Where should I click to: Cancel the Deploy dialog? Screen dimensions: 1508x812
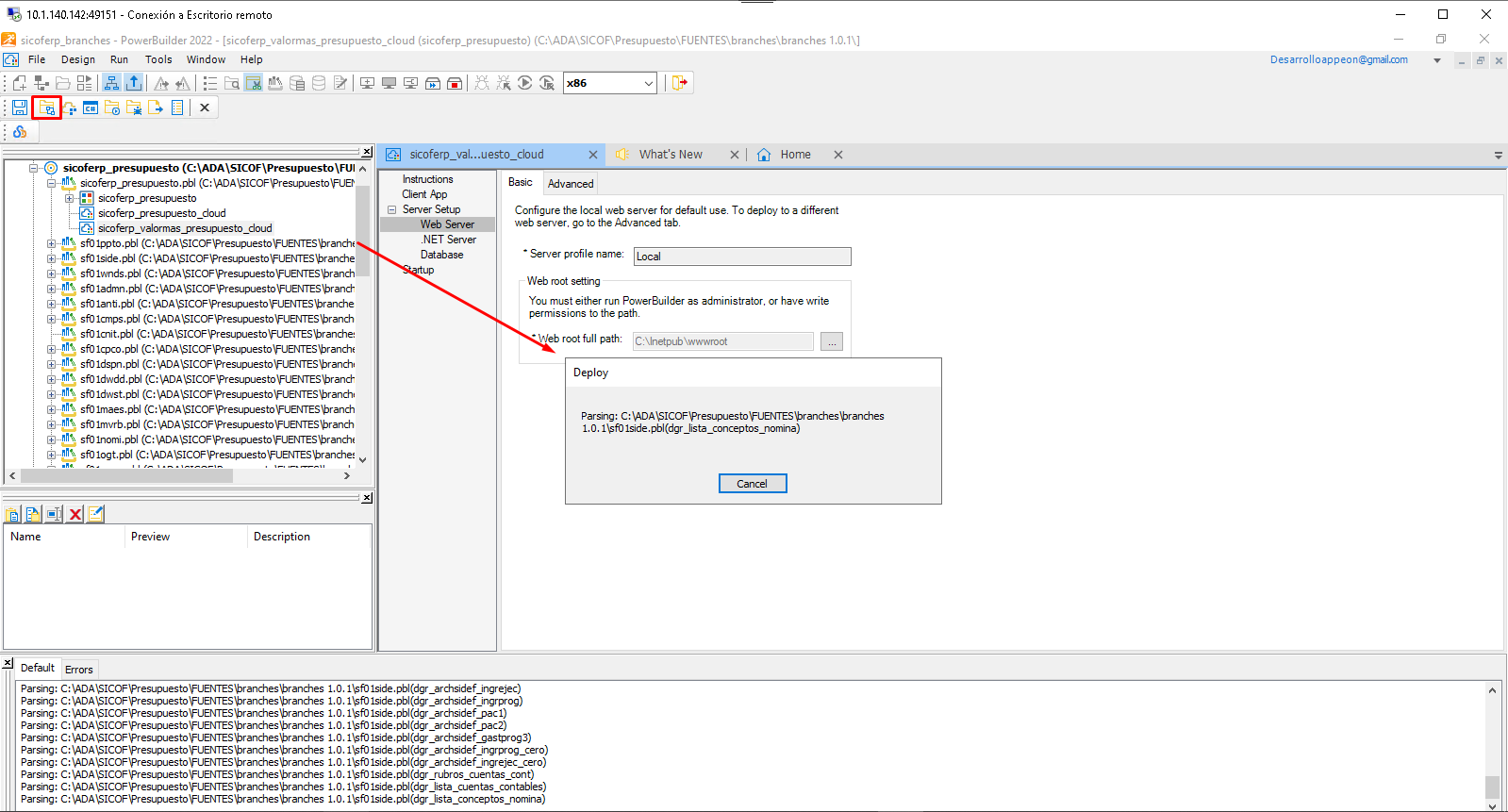pos(752,484)
